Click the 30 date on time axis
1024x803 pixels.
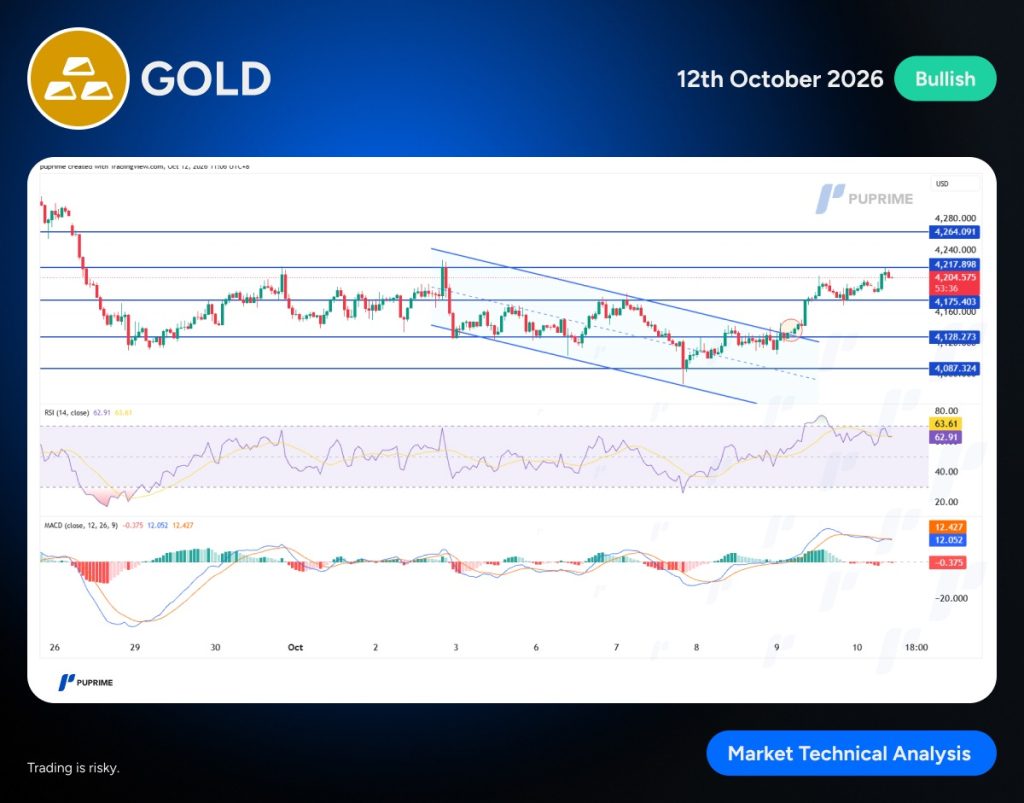(x=216, y=648)
